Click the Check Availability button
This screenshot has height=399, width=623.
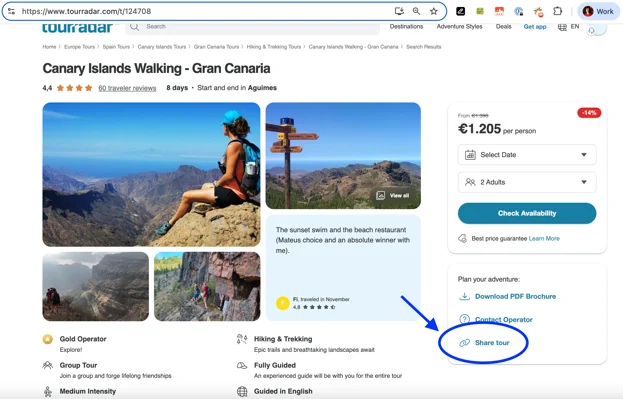coord(527,213)
